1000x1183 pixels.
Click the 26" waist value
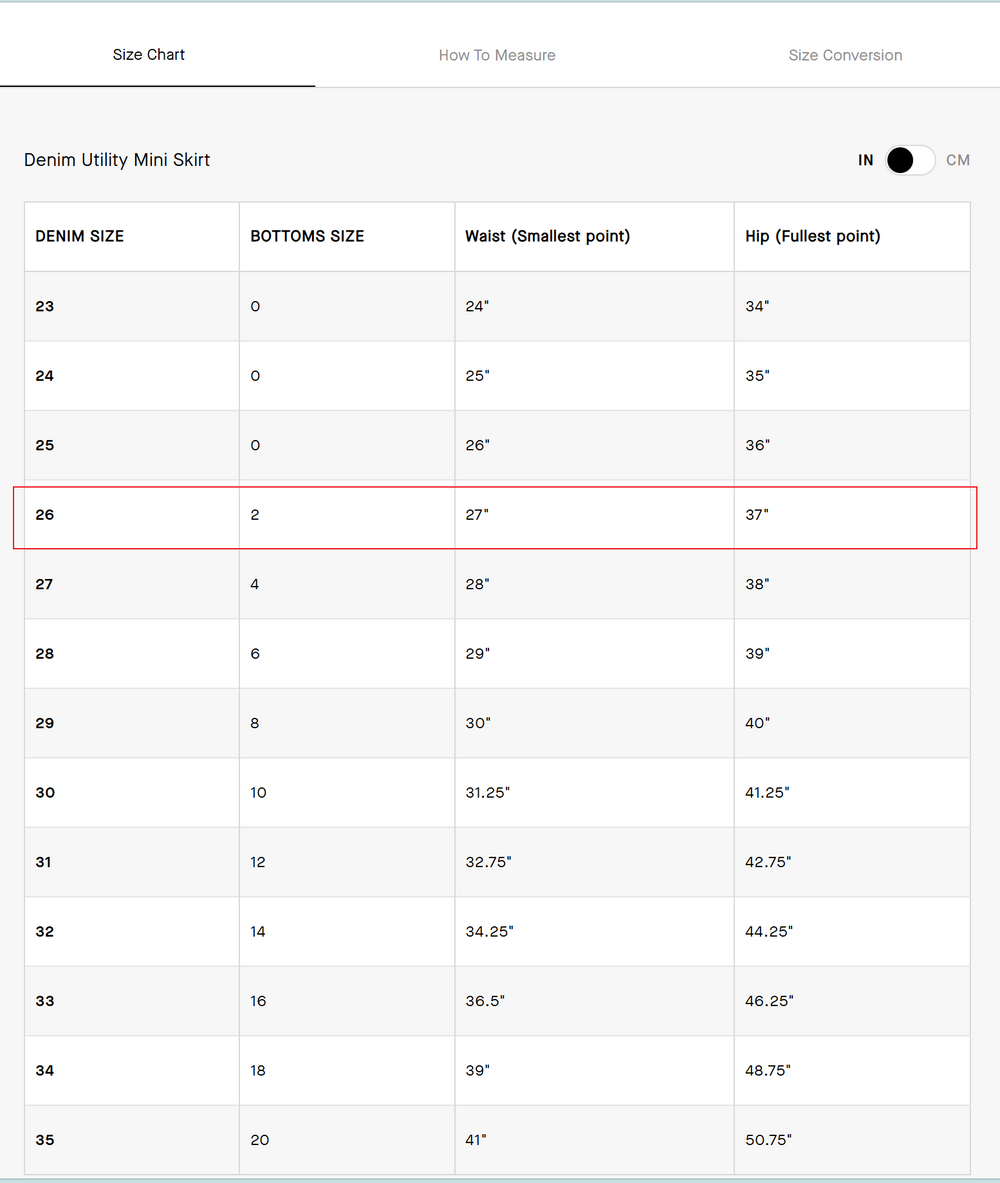pos(477,445)
